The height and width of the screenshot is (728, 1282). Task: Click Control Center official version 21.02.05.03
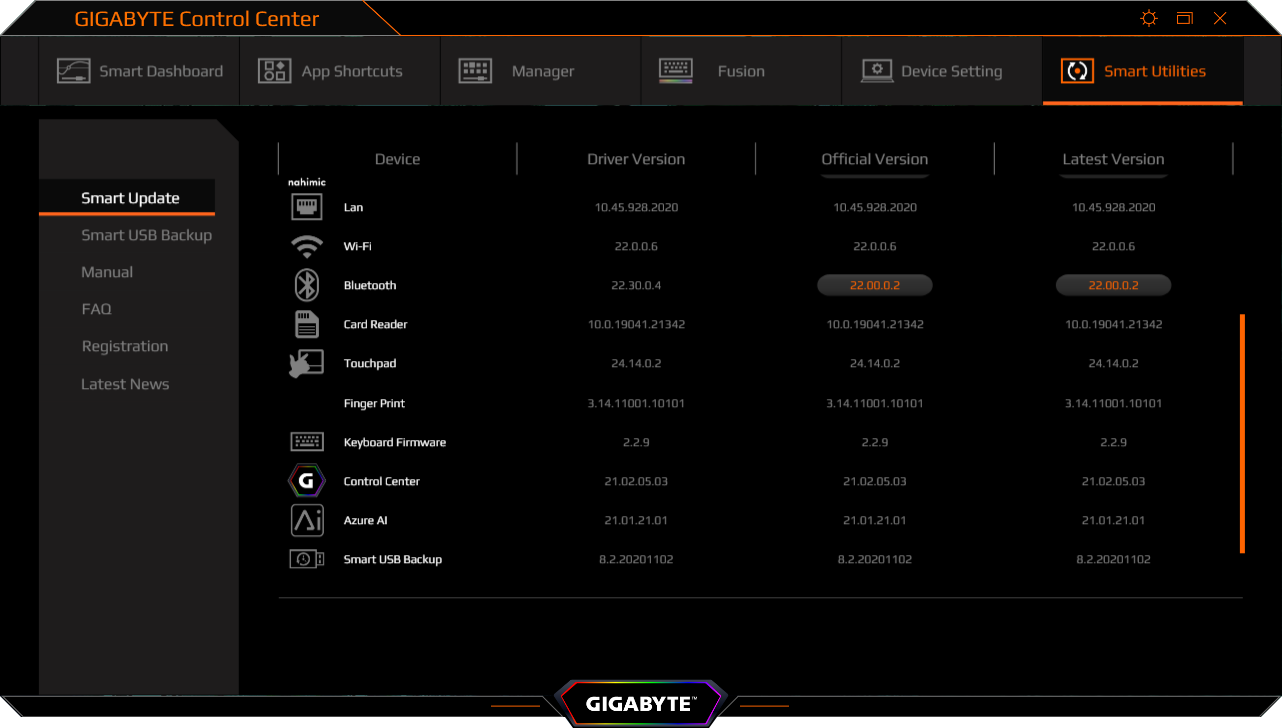tap(875, 481)
